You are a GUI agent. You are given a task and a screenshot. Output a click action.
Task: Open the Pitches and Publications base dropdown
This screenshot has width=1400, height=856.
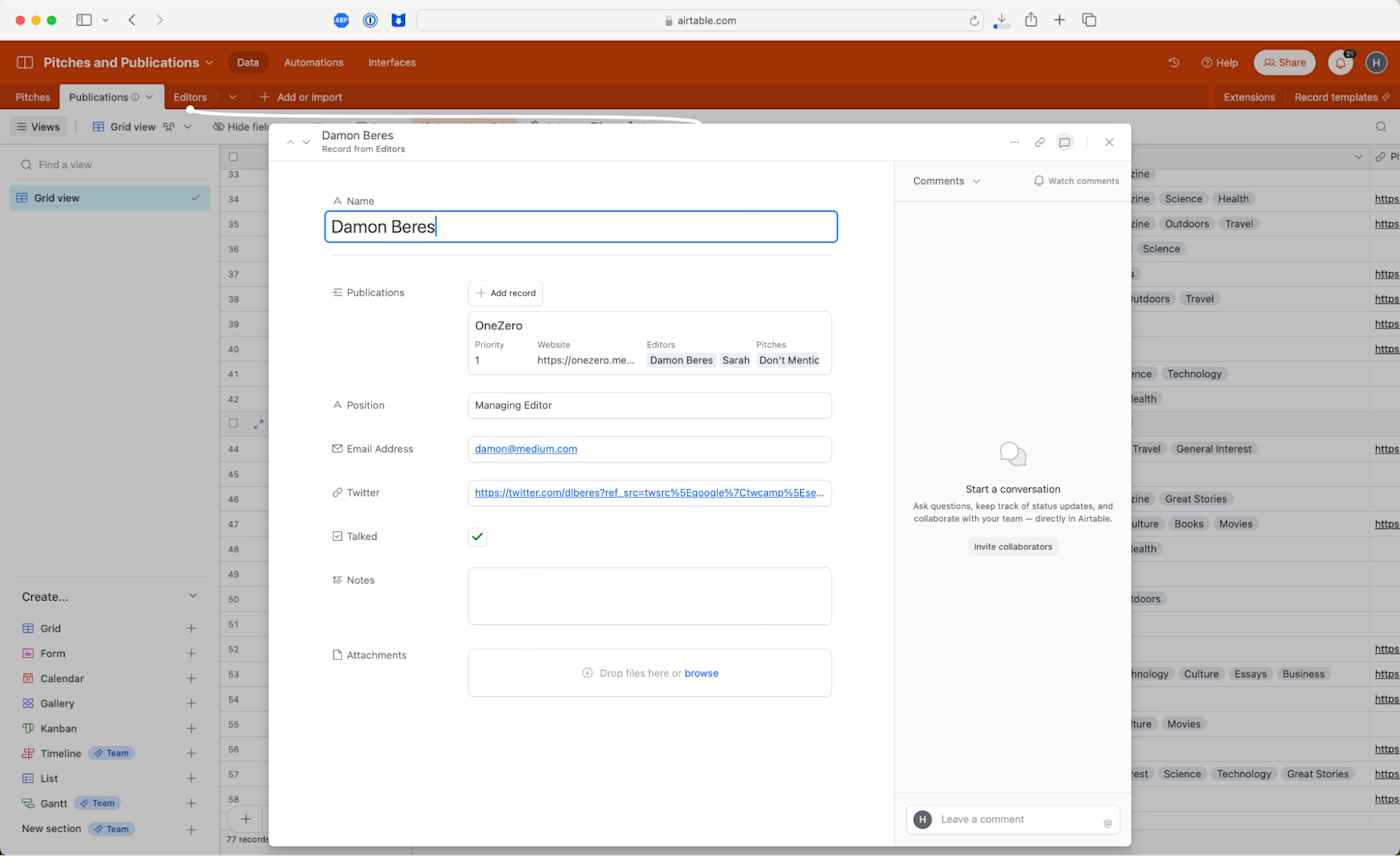[x=209, y=62]
